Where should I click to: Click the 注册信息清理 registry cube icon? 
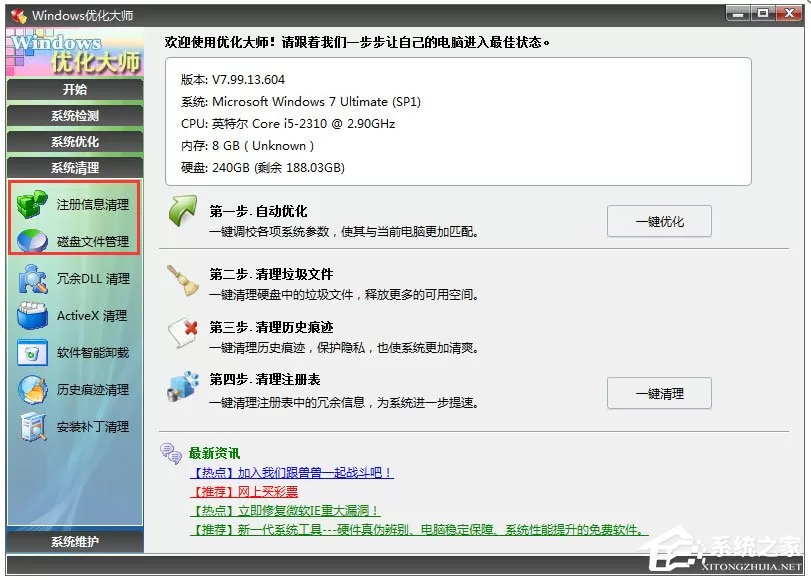pyautogui.click(x=32, y=204)
